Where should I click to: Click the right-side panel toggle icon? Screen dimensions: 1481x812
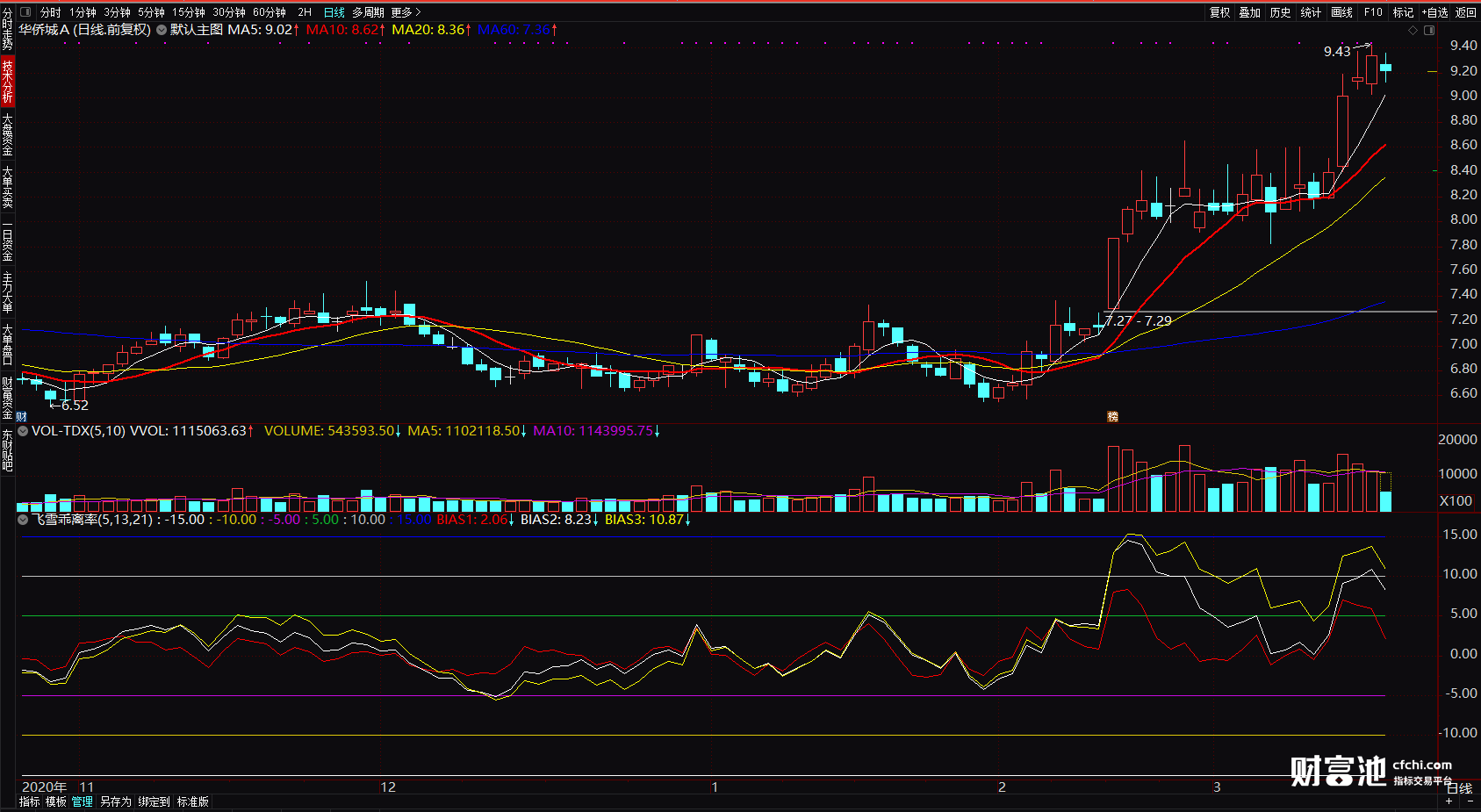[x=1429, y=31]
